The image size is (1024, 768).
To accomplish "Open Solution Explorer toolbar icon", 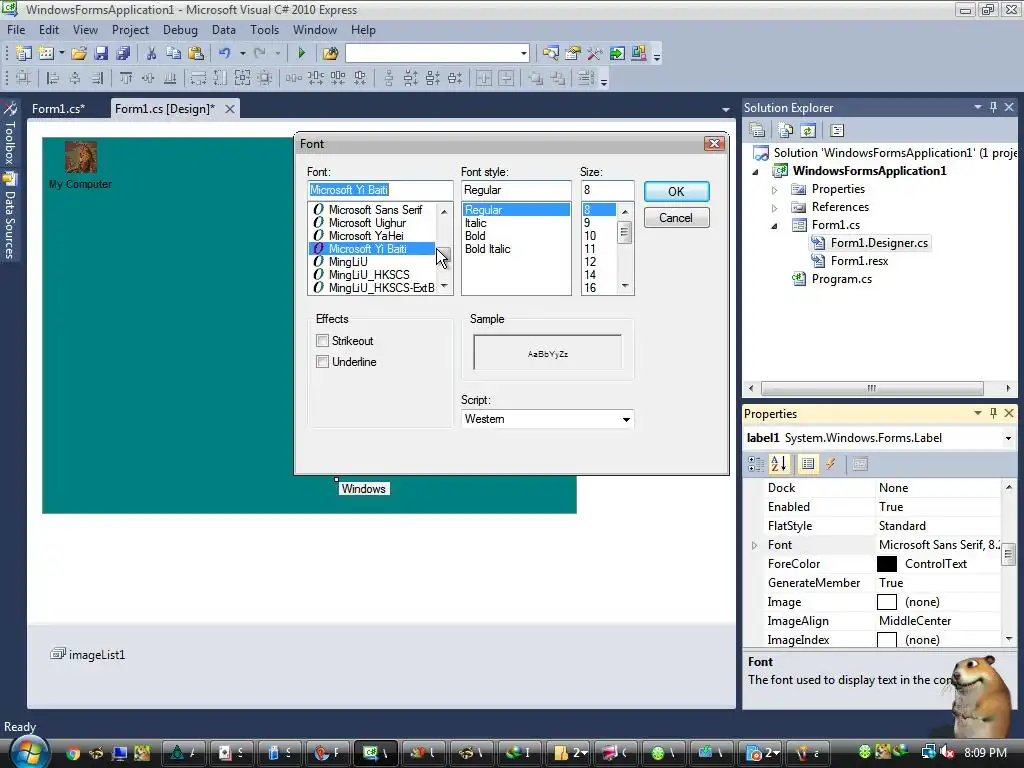I will (551, 53).
